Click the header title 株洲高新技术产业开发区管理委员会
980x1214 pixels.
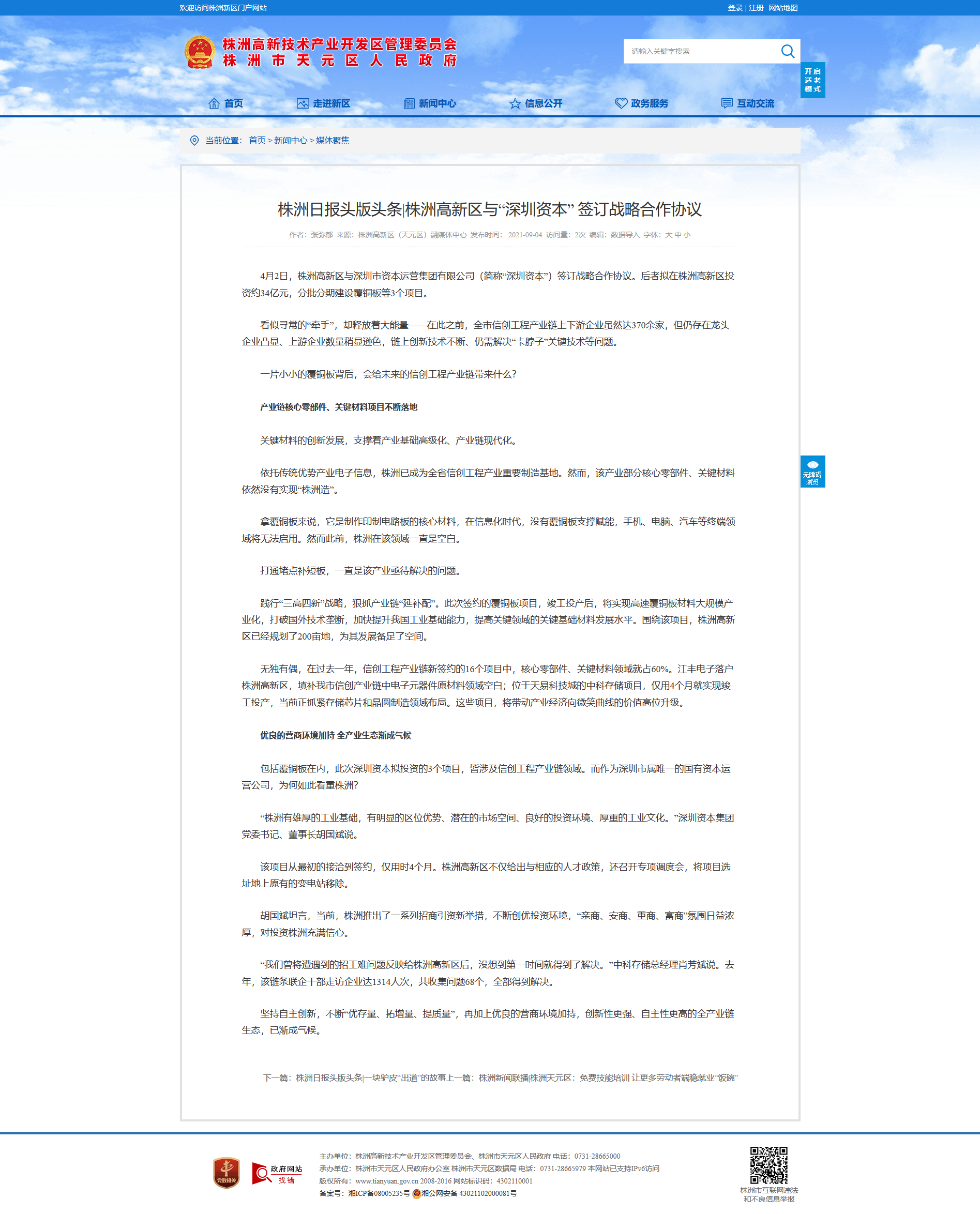click(339, 44)
